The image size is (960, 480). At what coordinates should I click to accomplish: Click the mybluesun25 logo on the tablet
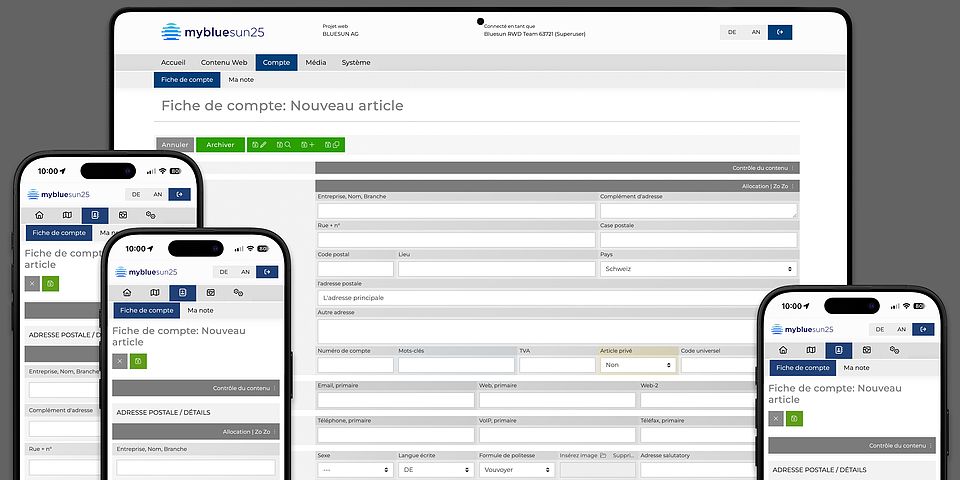pos(212,32)
